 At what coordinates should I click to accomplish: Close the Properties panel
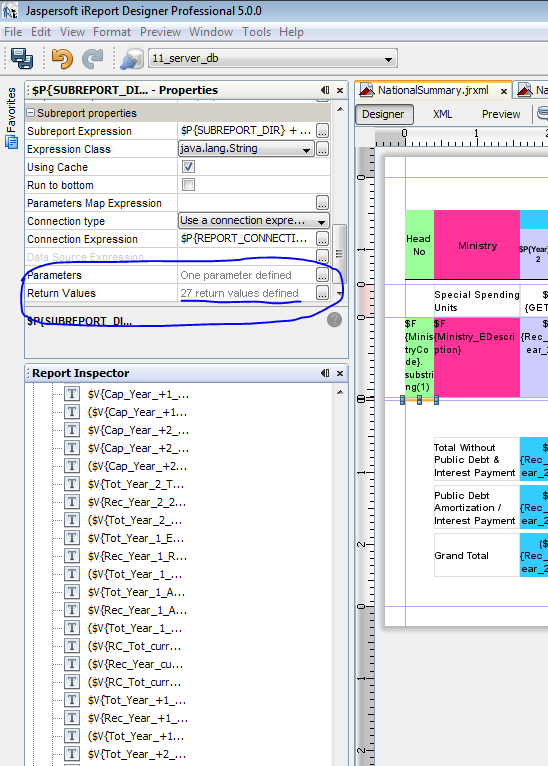pyautogui.click(x=340, y=90)
